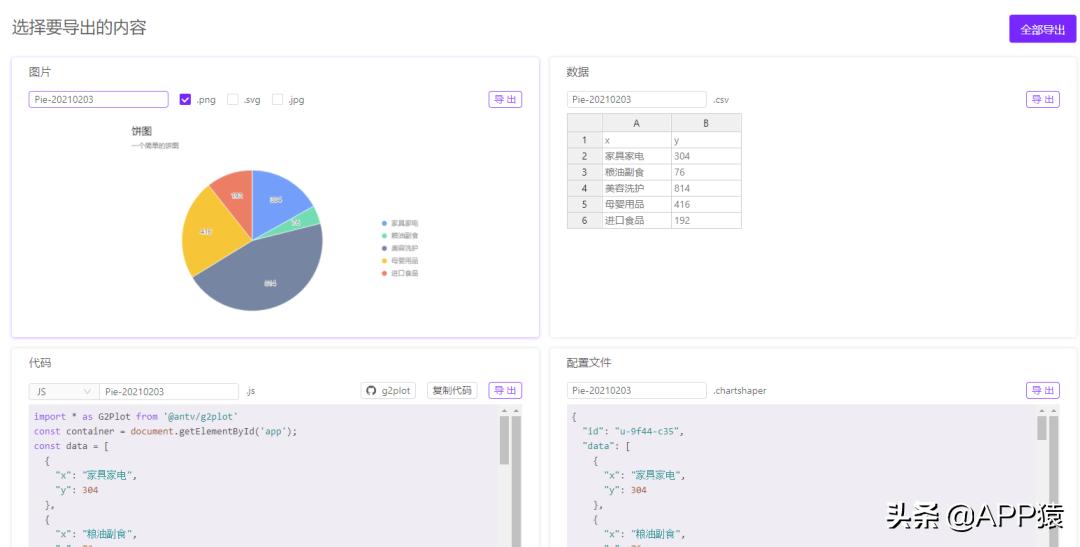This screenshot has height=547, width=1080.
Task: Click the cell with value 416
Action: coord(706,205)
